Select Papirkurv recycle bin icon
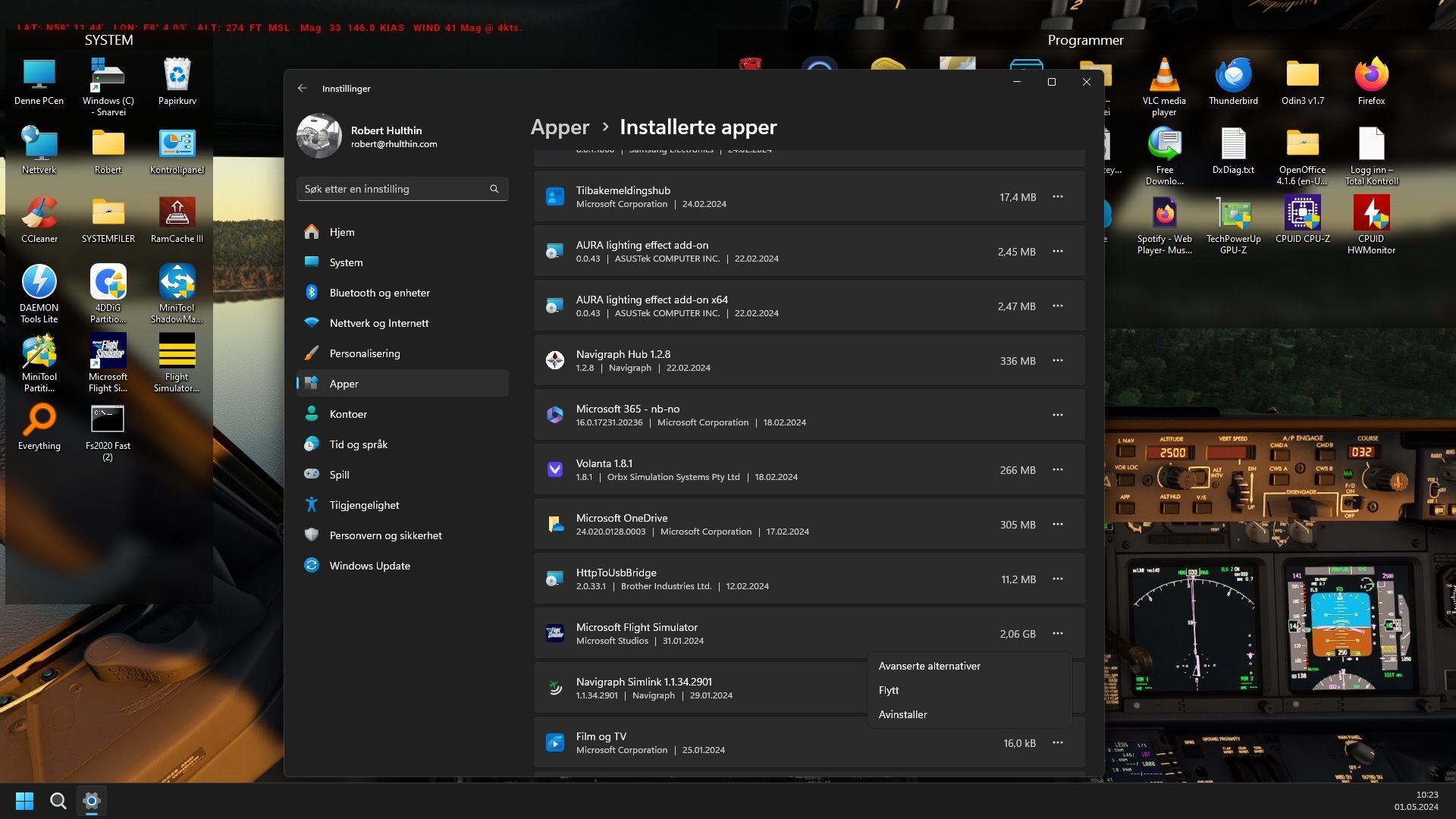This screenshot has height=819, width=1456. coord(177,82)
